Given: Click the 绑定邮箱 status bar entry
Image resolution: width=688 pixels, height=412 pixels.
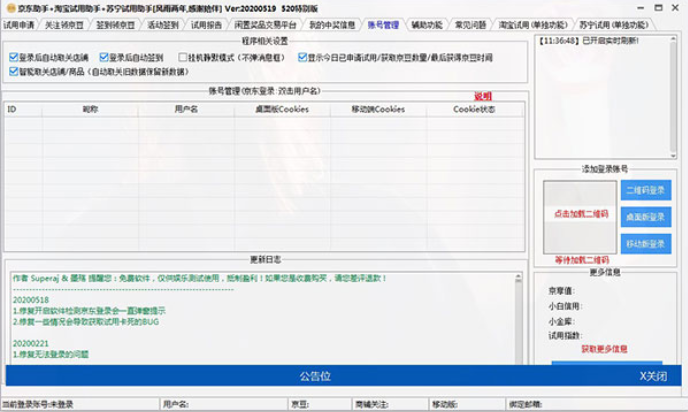Looking at the screenshot, I should (525, 405).
